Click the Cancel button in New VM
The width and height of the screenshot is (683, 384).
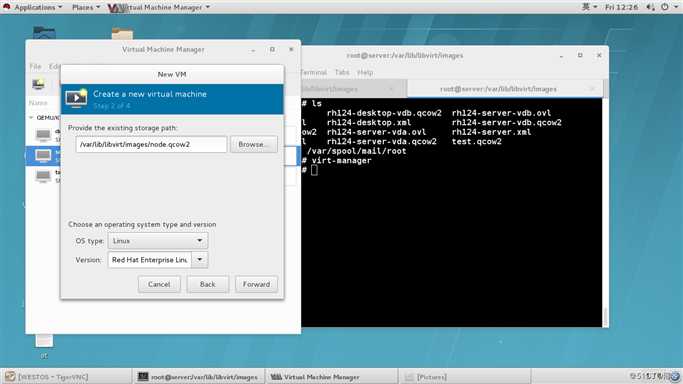159,284
